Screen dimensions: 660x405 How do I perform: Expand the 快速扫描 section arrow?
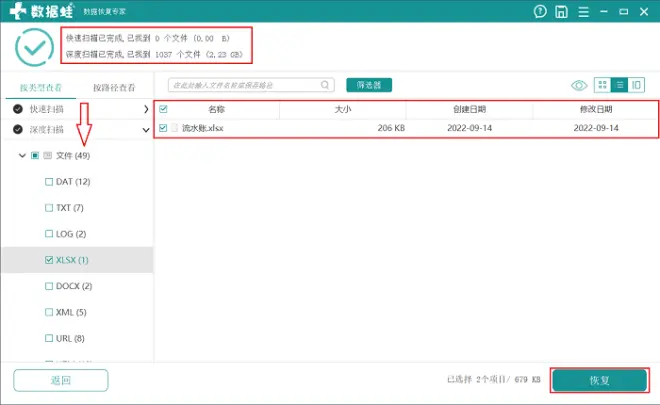[146, 108]
